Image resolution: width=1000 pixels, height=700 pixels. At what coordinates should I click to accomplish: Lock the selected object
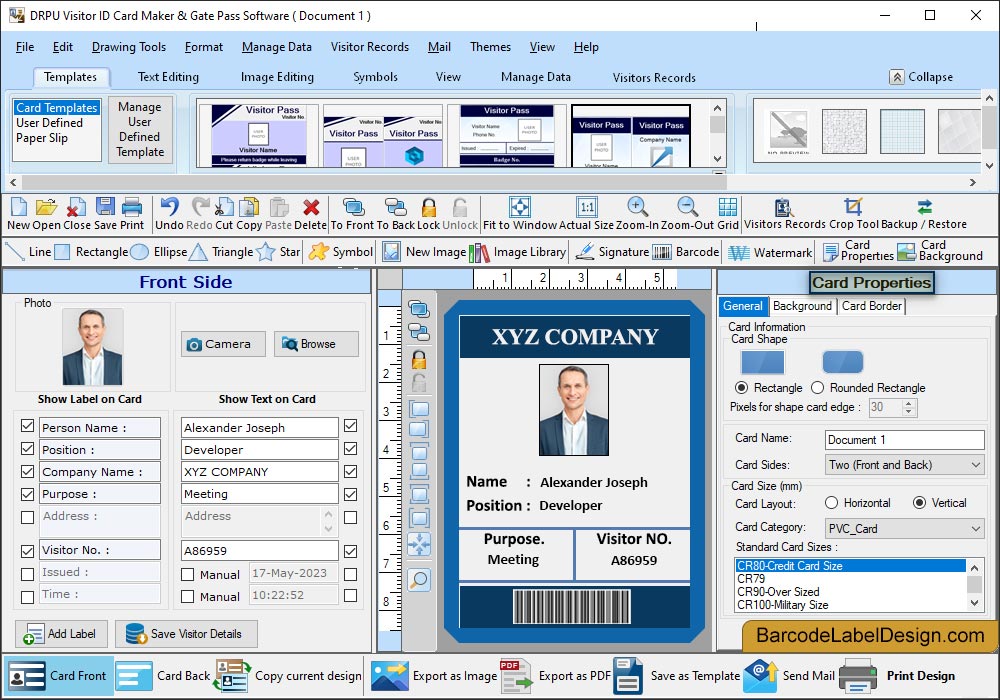(x=429, y=207)
